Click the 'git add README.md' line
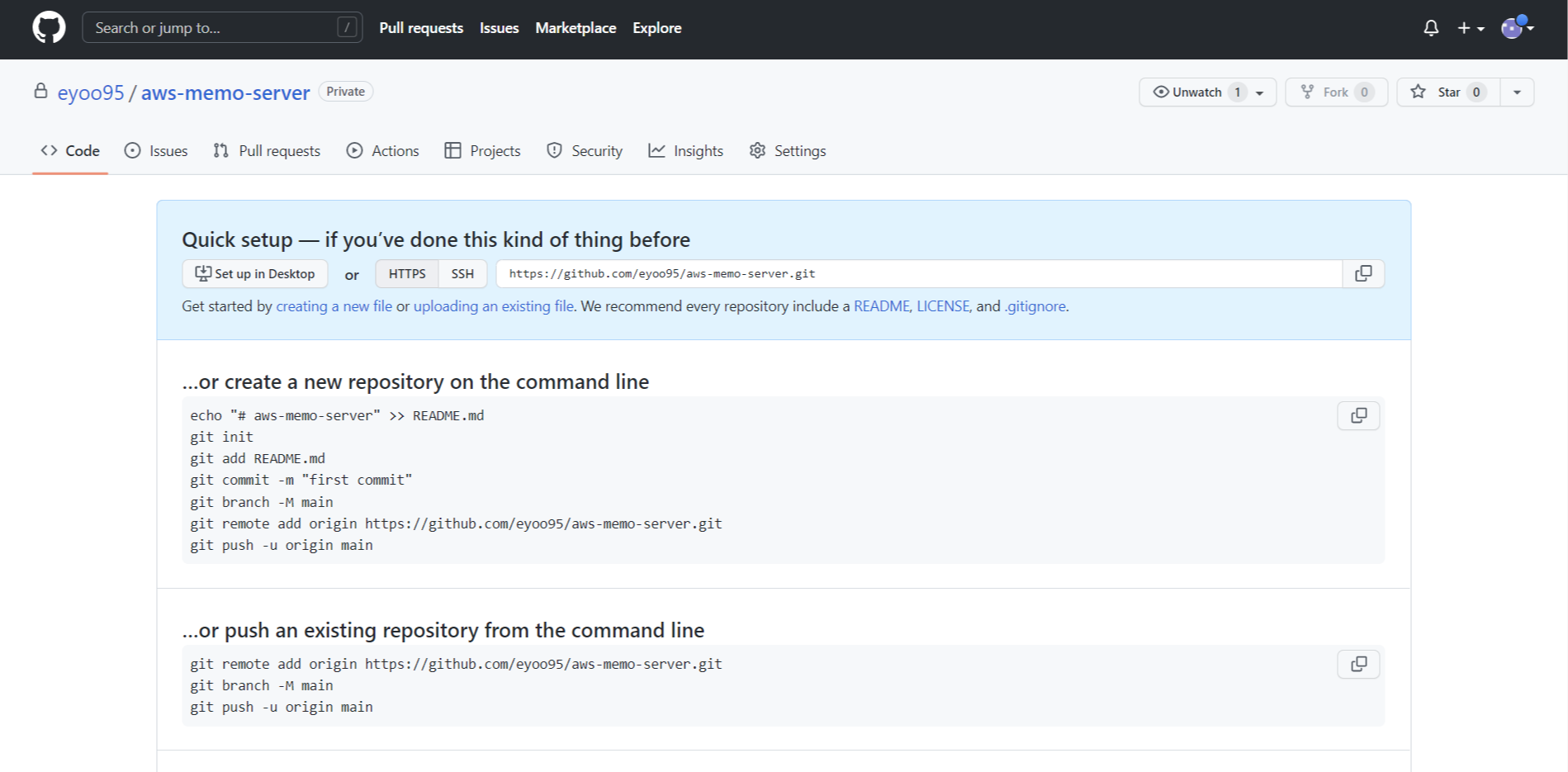Viewport: 1568px width, 772px height. (x=258, y=458)
